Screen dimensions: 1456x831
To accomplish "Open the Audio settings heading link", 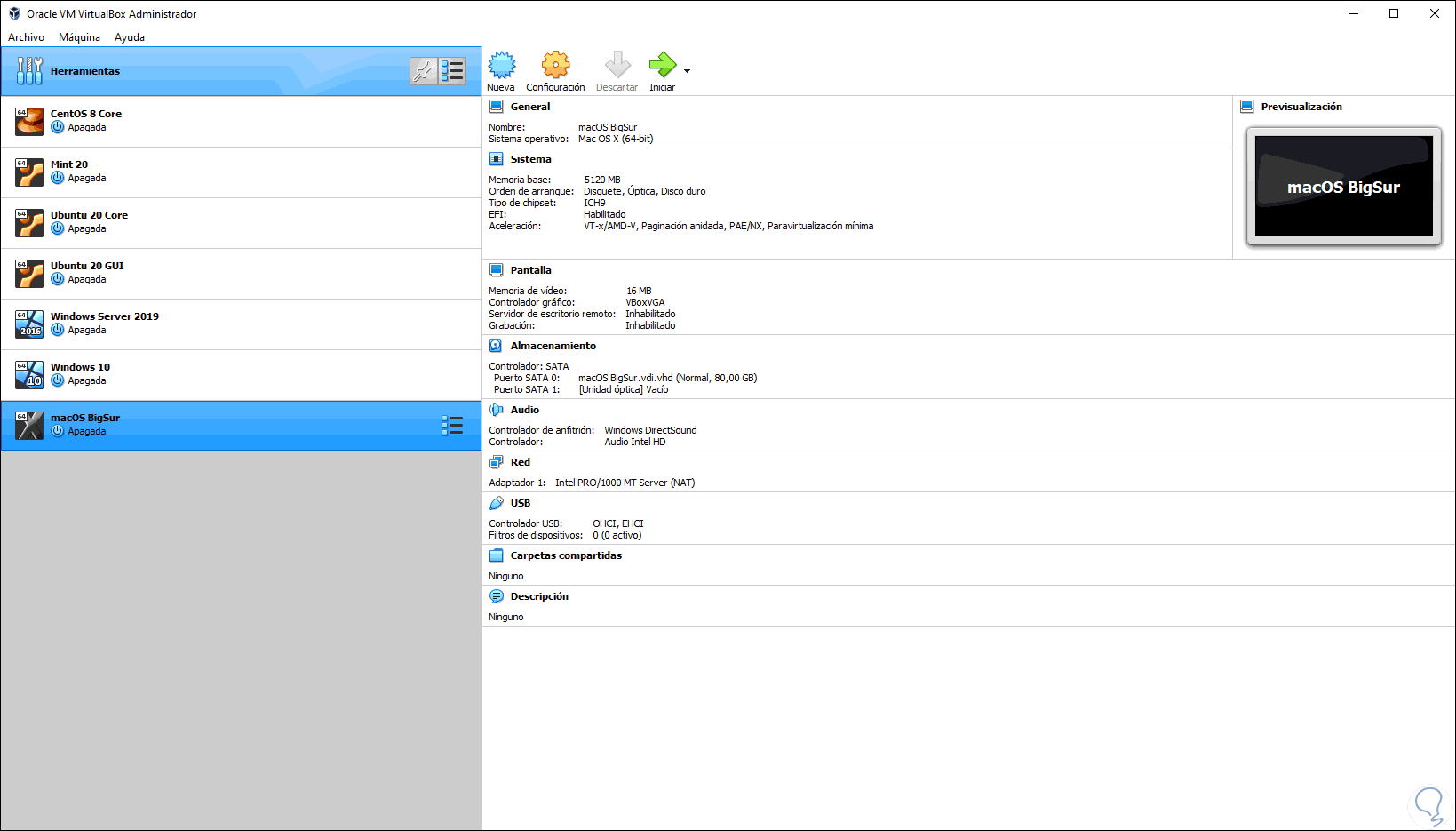I will (x=525, y=410).
